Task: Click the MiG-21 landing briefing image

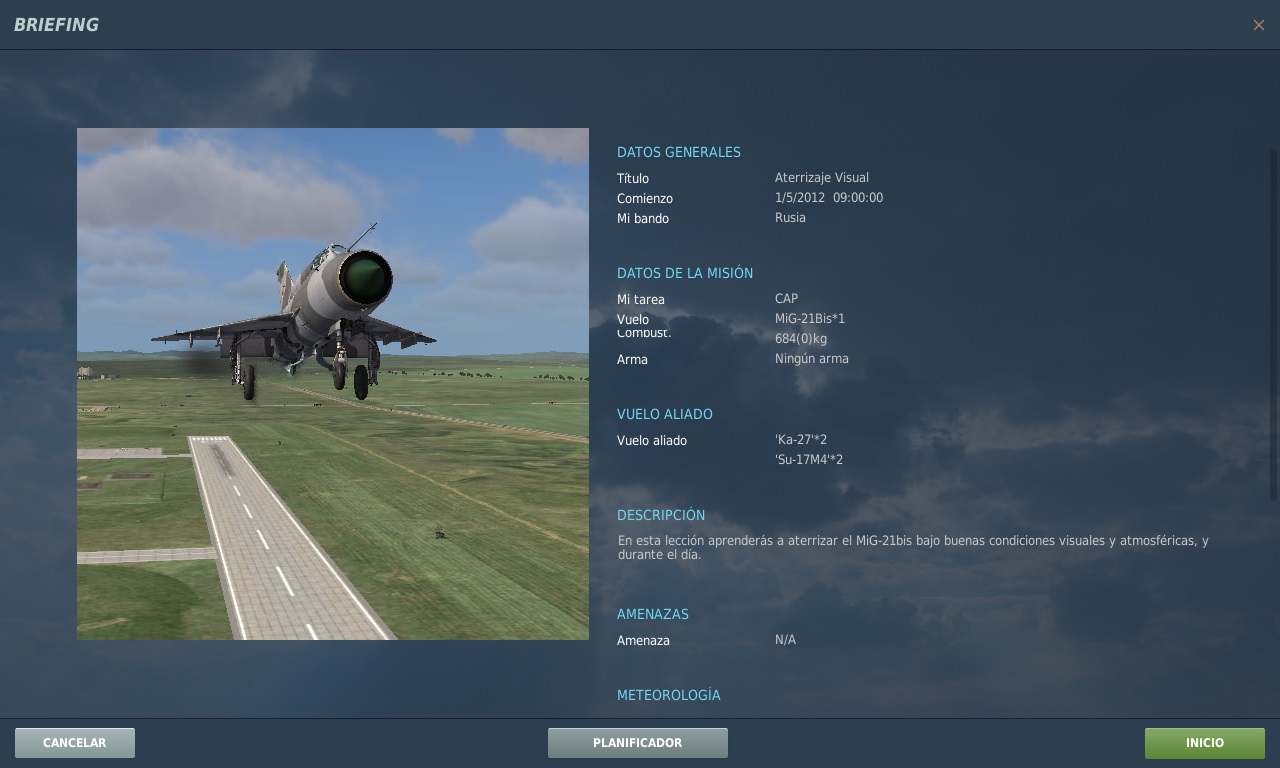Action: (333, 384)
